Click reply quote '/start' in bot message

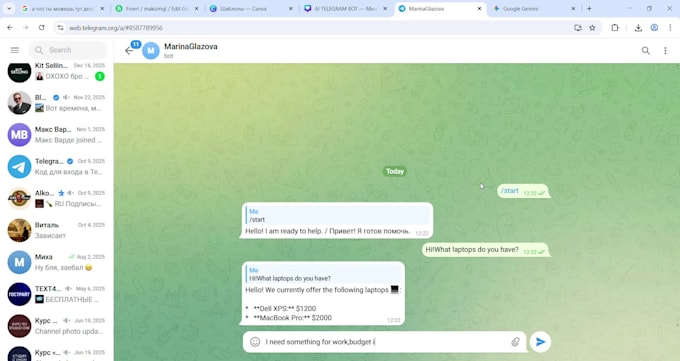pyautogui.click(x=338, y=215)
